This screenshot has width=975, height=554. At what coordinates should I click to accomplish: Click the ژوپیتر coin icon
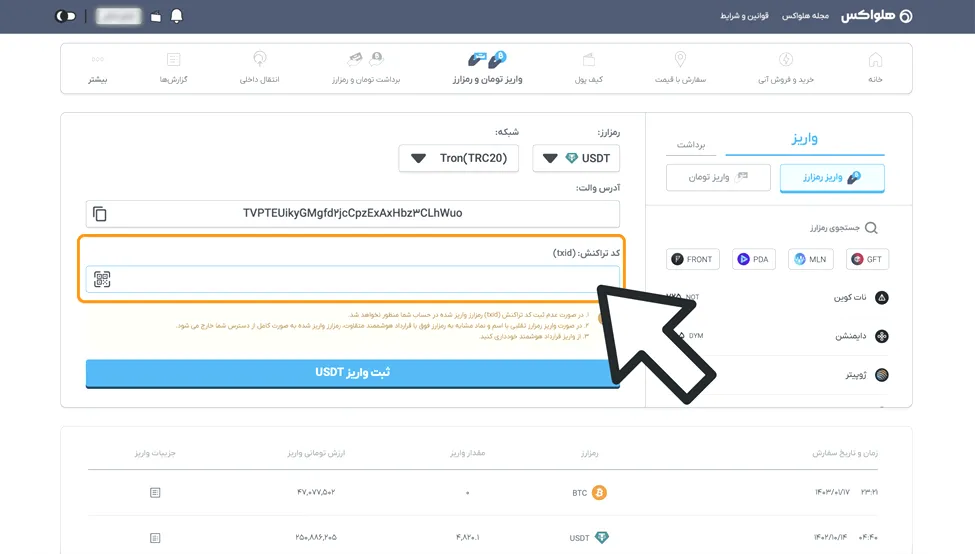[882, 375]
